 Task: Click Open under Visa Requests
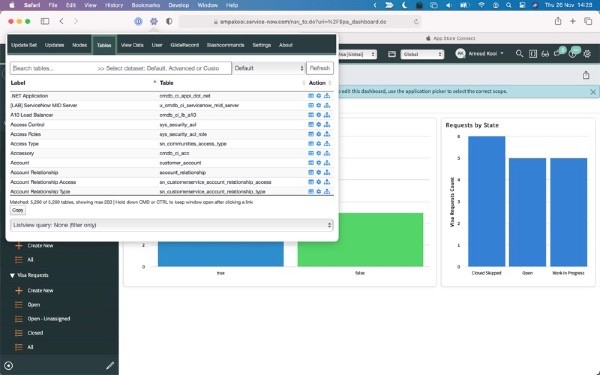[x=34, y=305]
